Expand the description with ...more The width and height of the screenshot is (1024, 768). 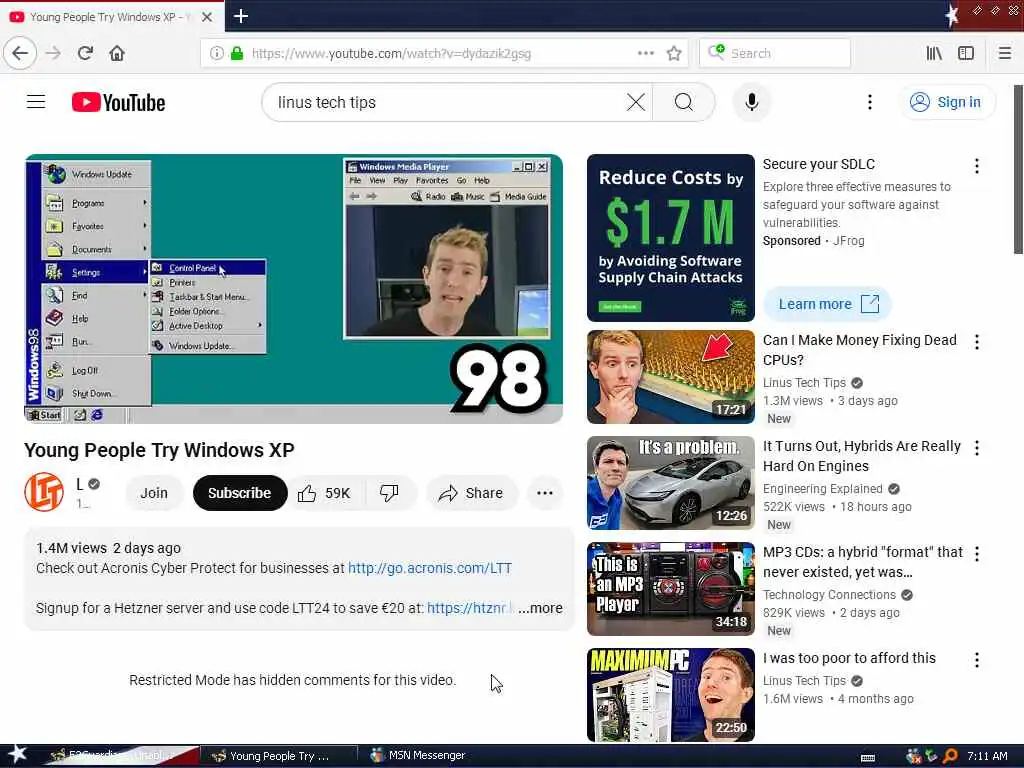pos(541,608)
